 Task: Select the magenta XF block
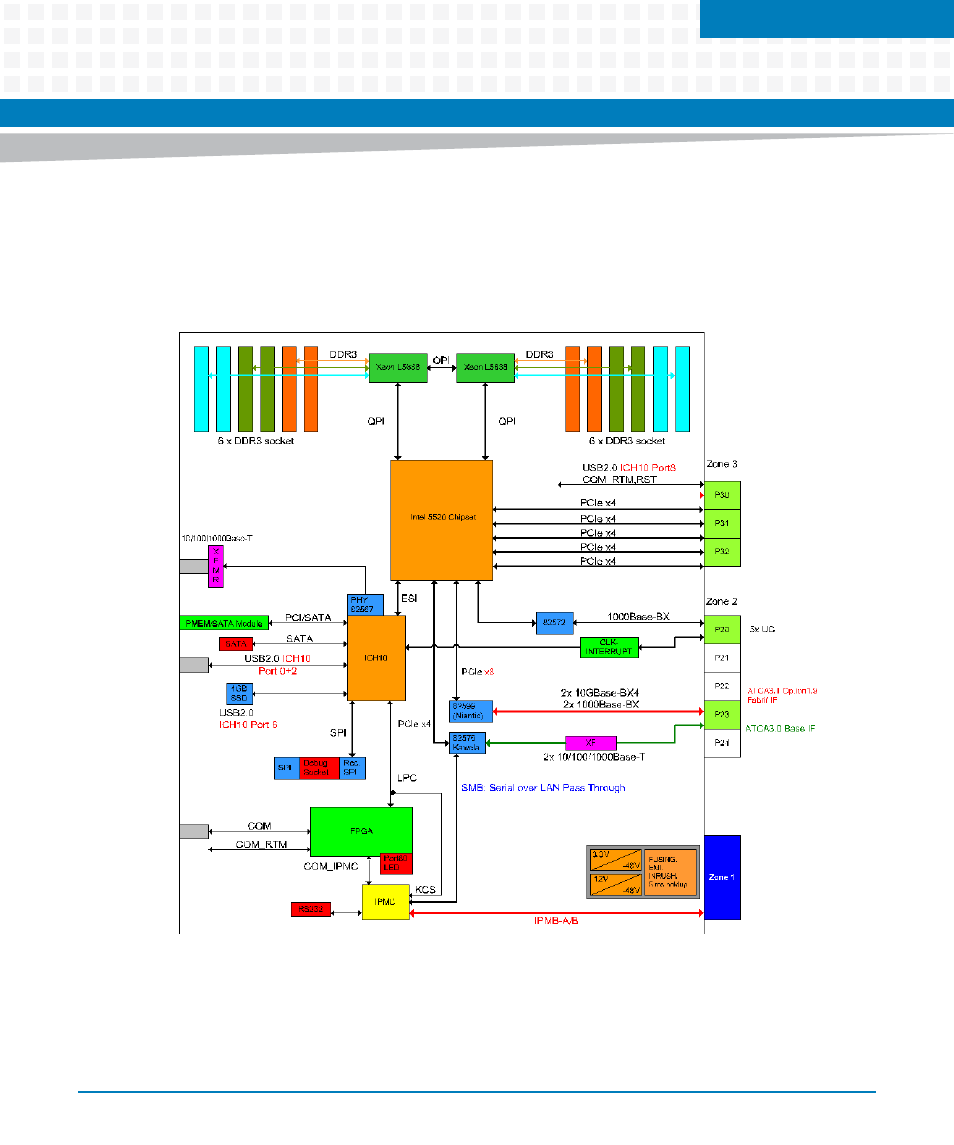click(x=591, y=743)
